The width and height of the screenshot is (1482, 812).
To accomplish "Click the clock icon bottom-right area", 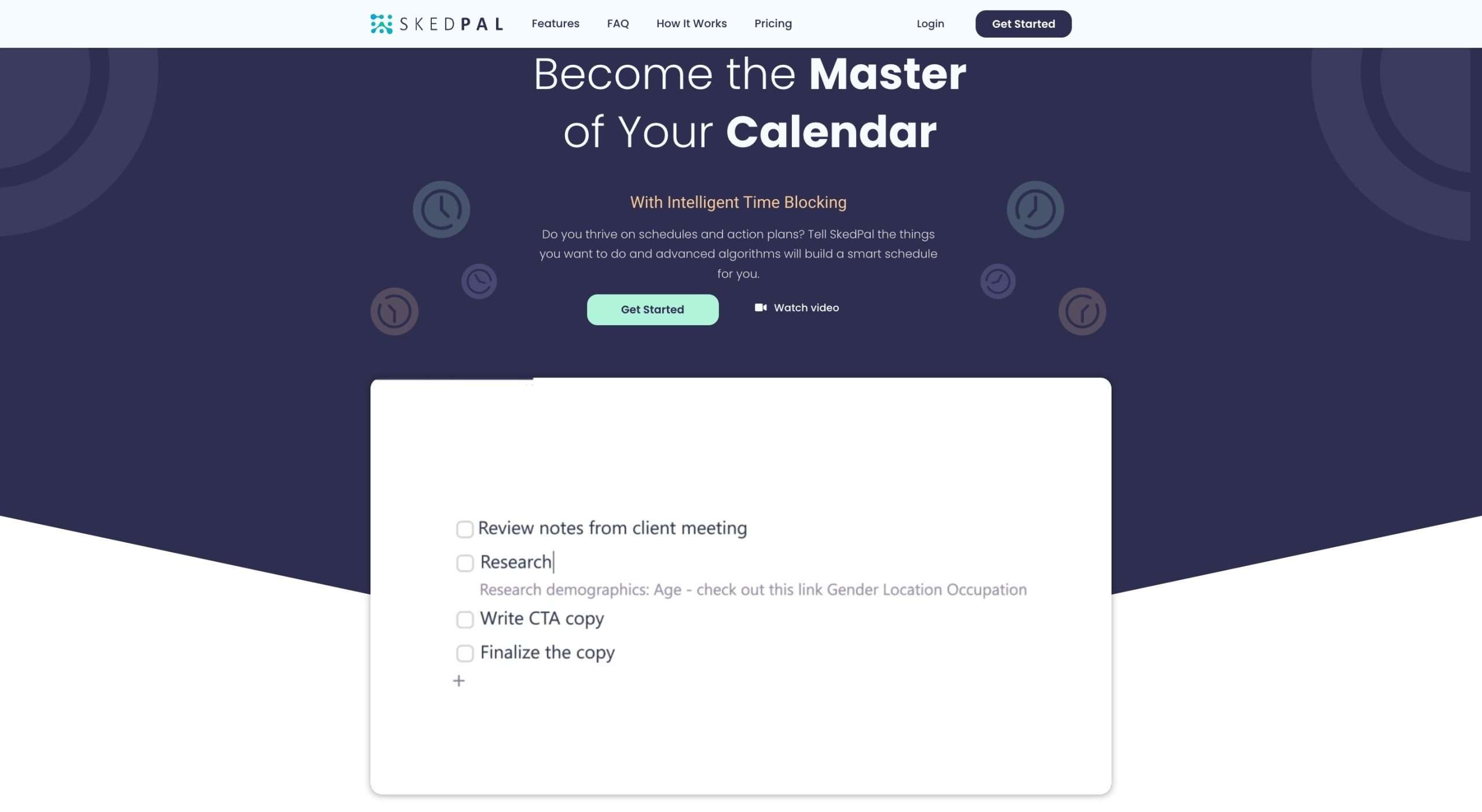I will (x=1083, y=311).
